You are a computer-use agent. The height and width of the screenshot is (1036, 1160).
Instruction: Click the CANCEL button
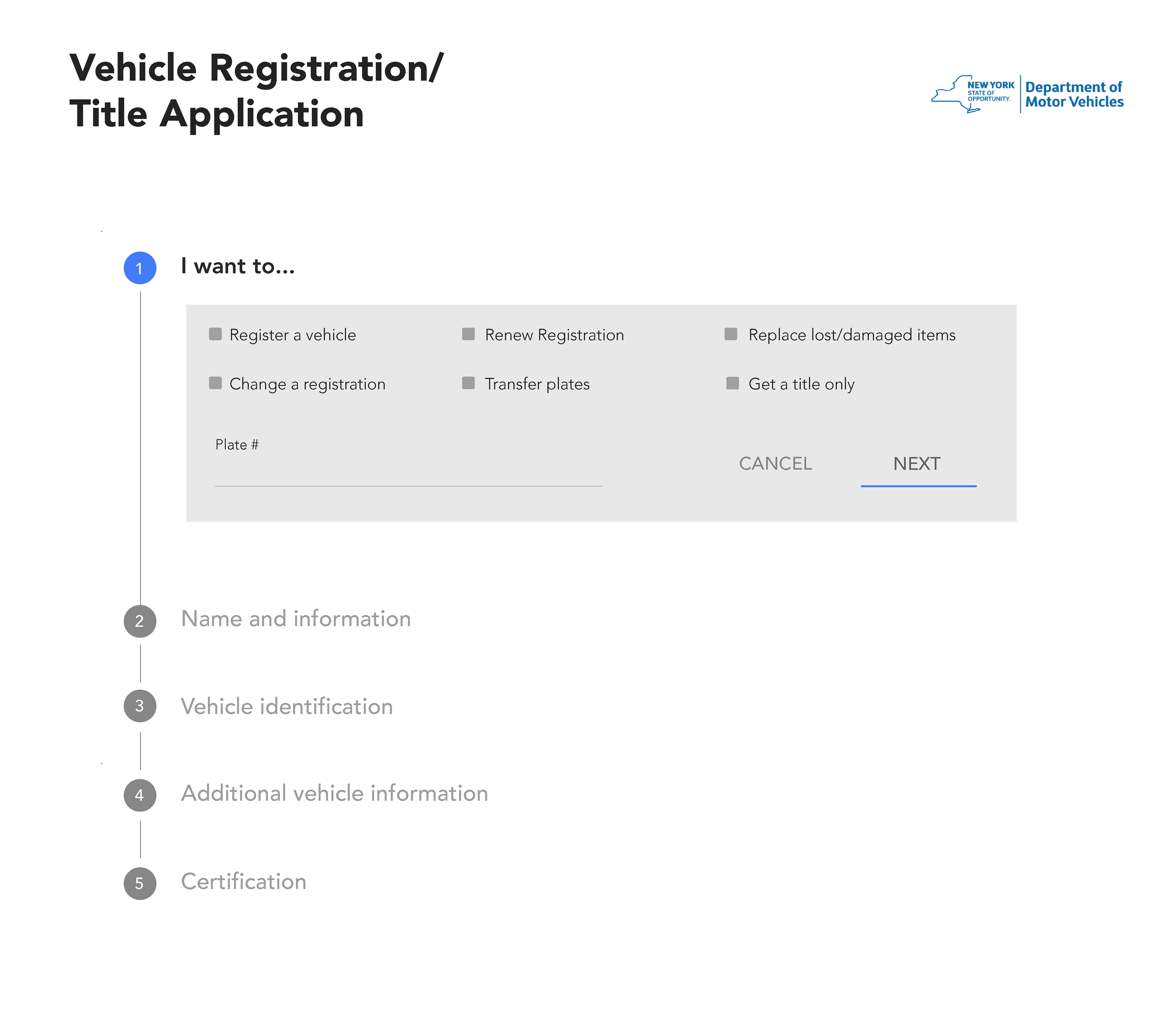click(x=776, y=464)
